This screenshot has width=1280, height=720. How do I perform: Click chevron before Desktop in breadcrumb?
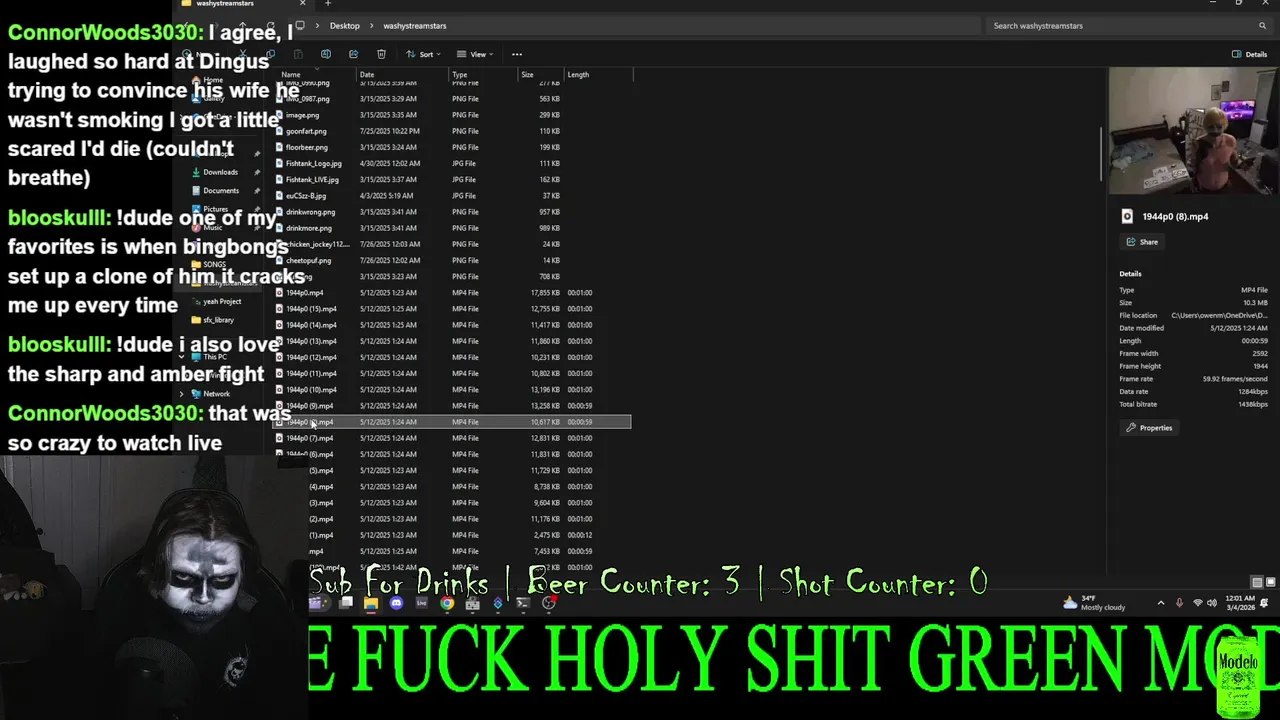pyautogui.click(x=318, y=25)
